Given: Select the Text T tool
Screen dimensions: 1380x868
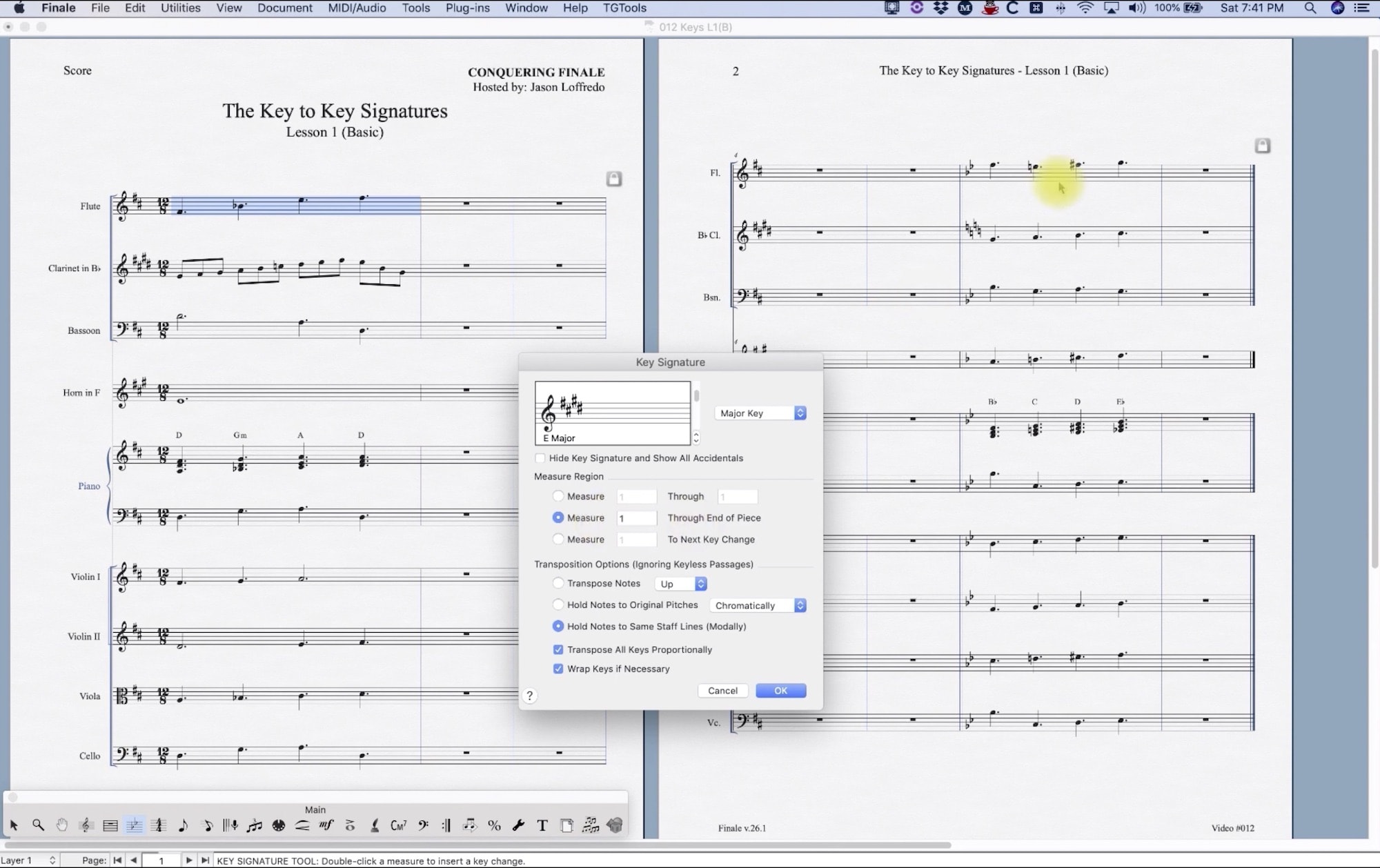Looking at the screenshot, I should coord(542,825).
